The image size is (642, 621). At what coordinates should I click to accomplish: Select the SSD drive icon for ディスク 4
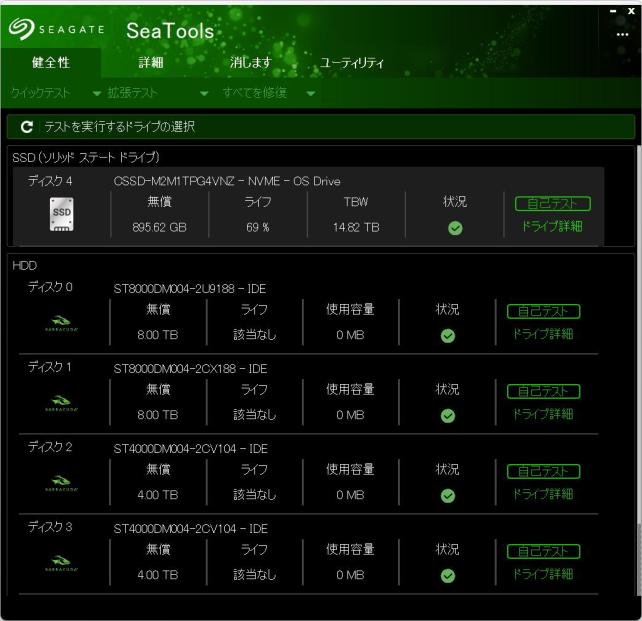click(x=61, y=214)
